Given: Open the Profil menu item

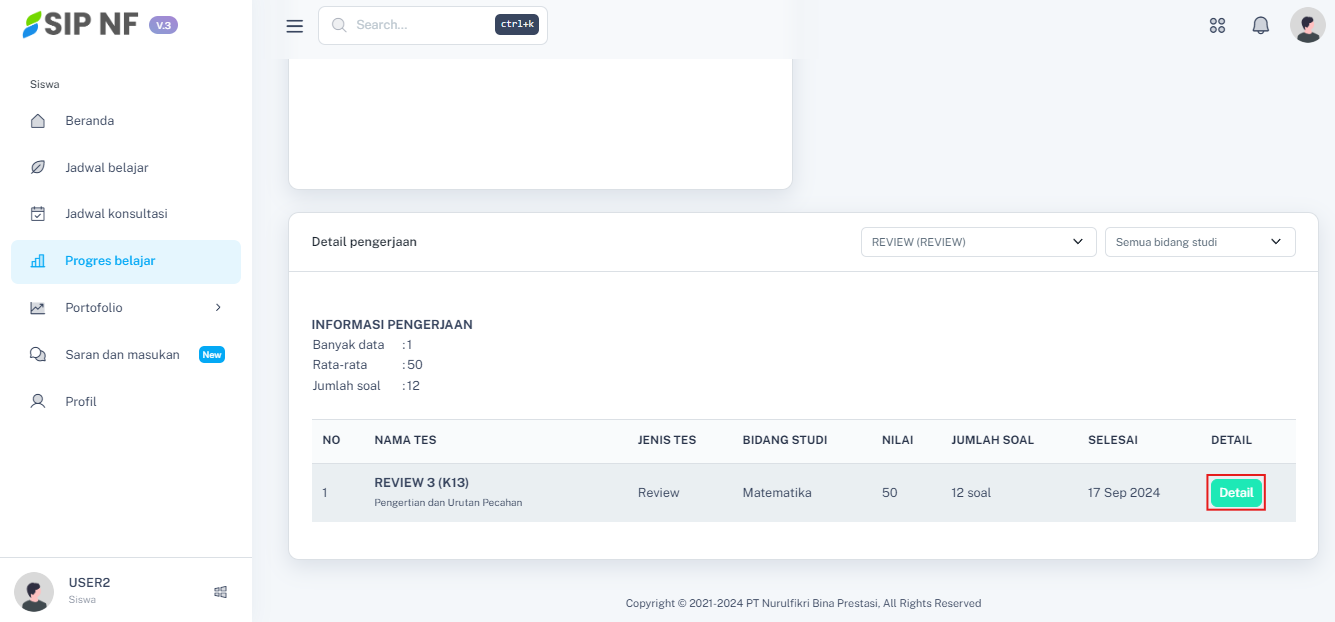Looking at the screenshot, I should click(x=81, y=402).
